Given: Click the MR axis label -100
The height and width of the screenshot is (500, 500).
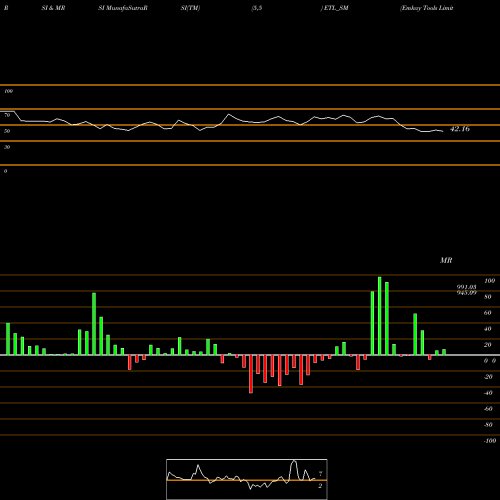Looking at the screenshot, I should [x=490, y=441].
